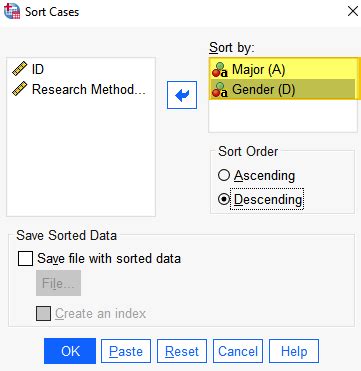Click the ruler icon next to Research Method
361x371 pixels.
pyautogui.click(x=20, y=89)
